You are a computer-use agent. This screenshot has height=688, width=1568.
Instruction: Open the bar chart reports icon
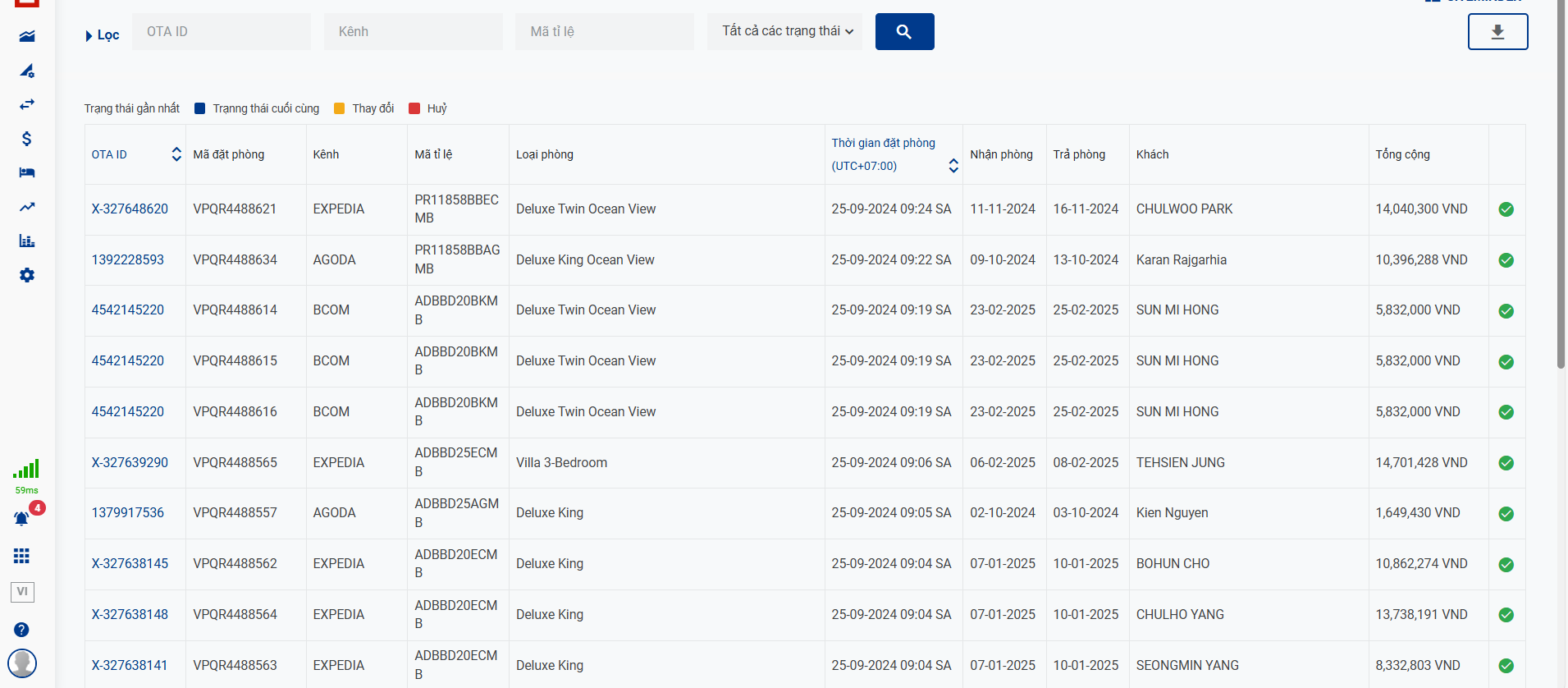pos(27,241)
